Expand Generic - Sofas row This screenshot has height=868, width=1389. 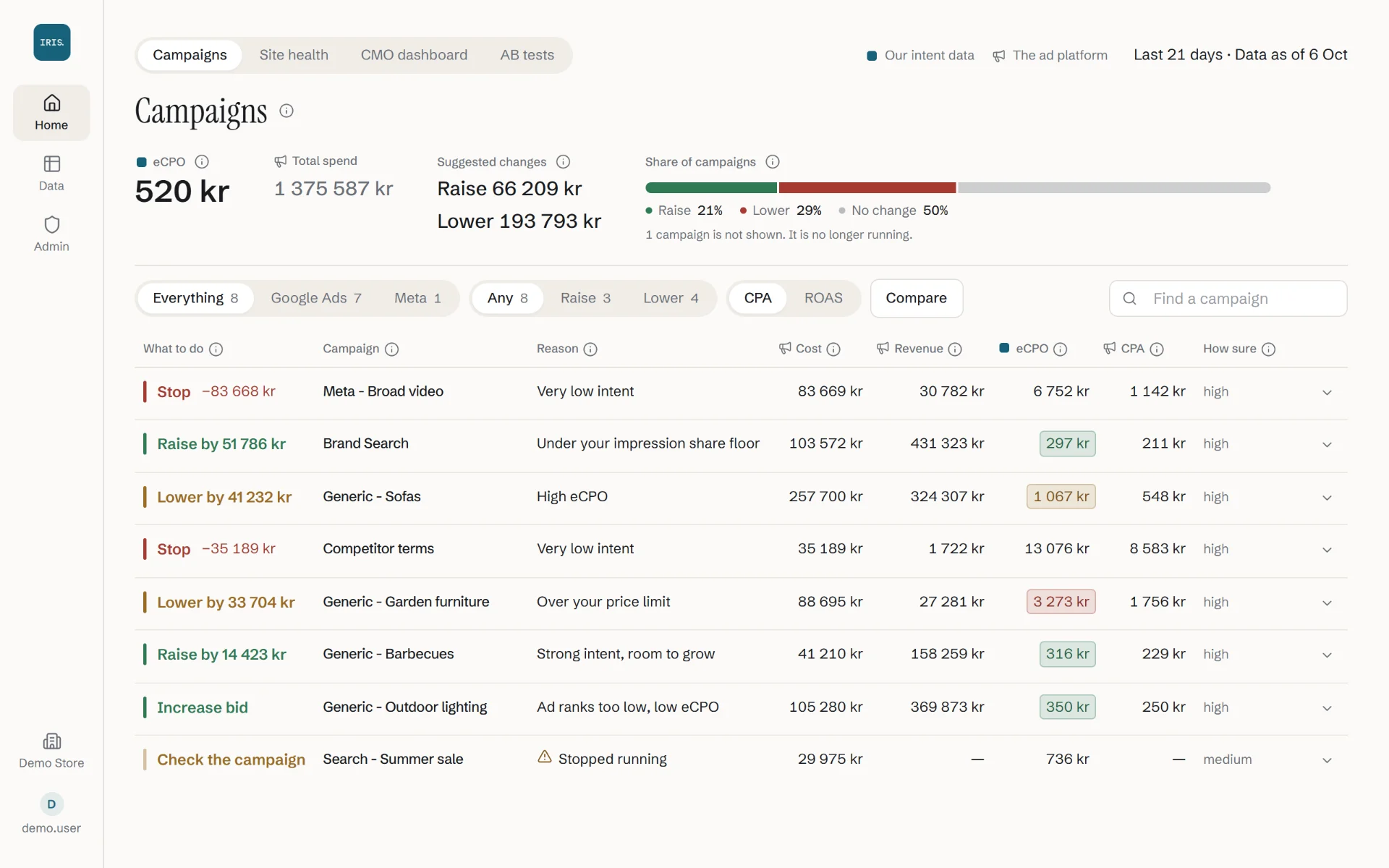pos(1327,498)
